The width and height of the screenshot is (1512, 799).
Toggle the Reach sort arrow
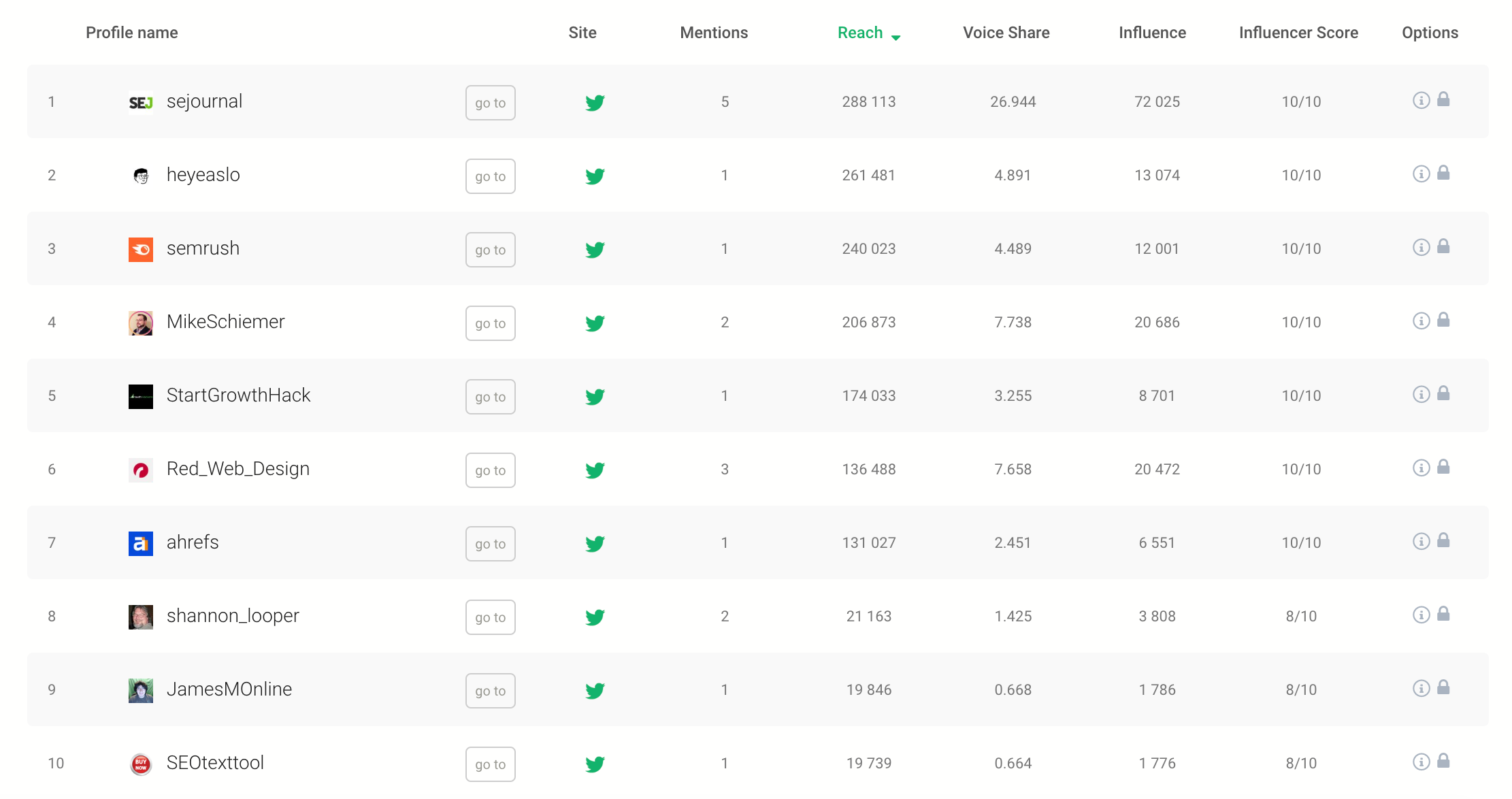pyautogui.click(x=895, y=37)
